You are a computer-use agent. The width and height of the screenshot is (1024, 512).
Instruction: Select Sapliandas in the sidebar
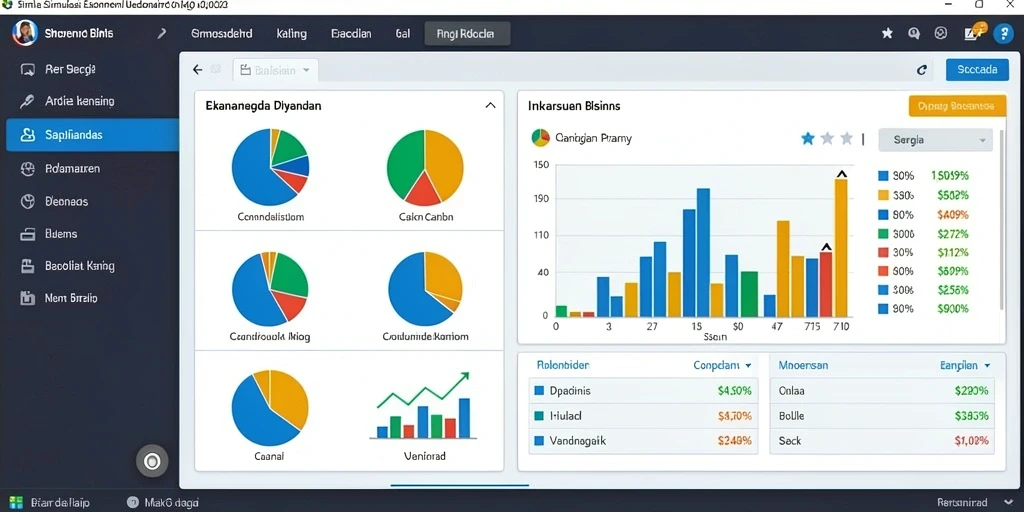92,135
